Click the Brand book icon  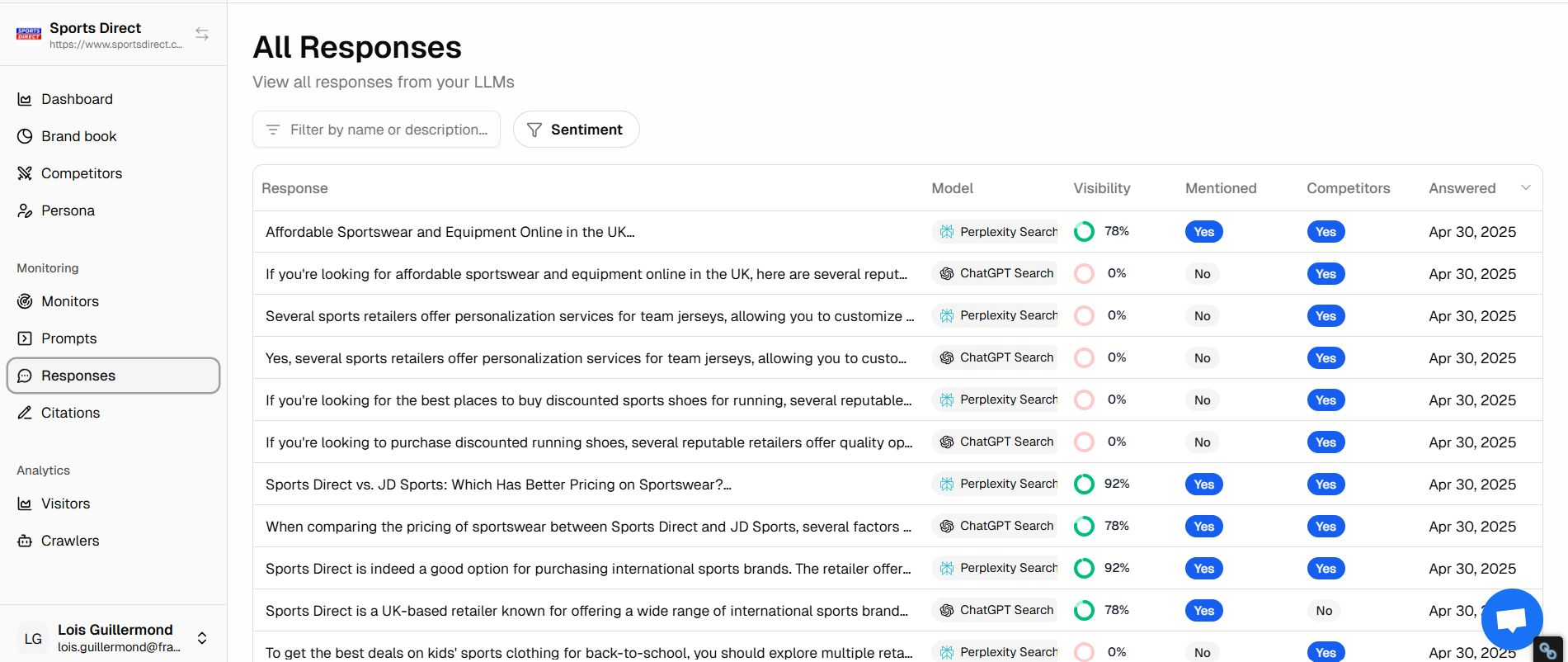[x=25, y=136]
